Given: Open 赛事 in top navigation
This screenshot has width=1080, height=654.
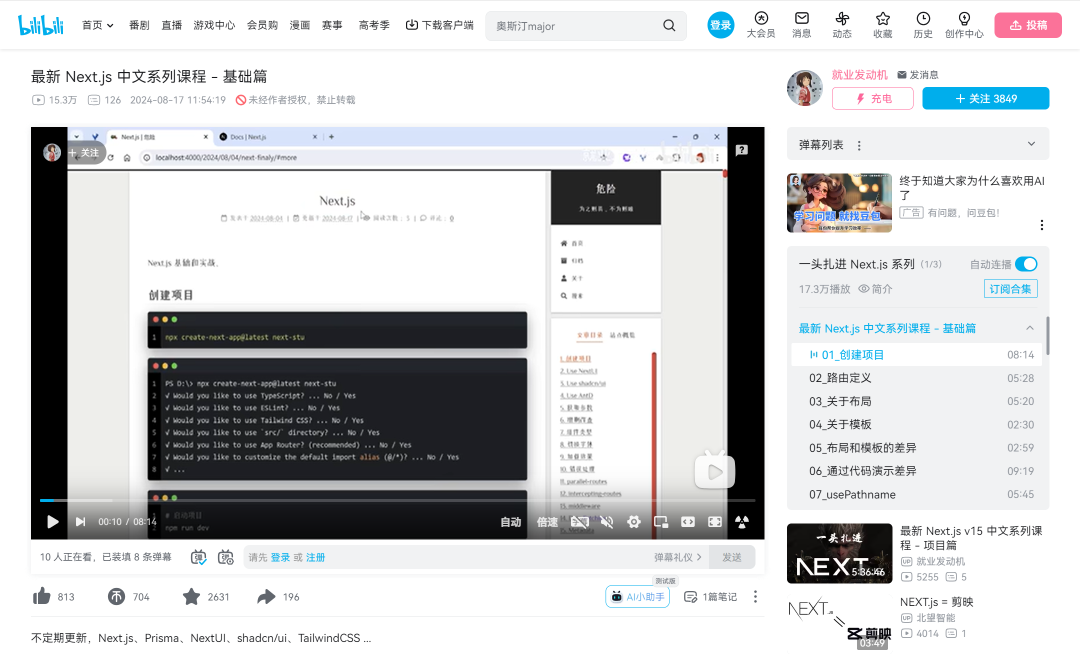Looking at the screenshot, I should tap(332, 25).
